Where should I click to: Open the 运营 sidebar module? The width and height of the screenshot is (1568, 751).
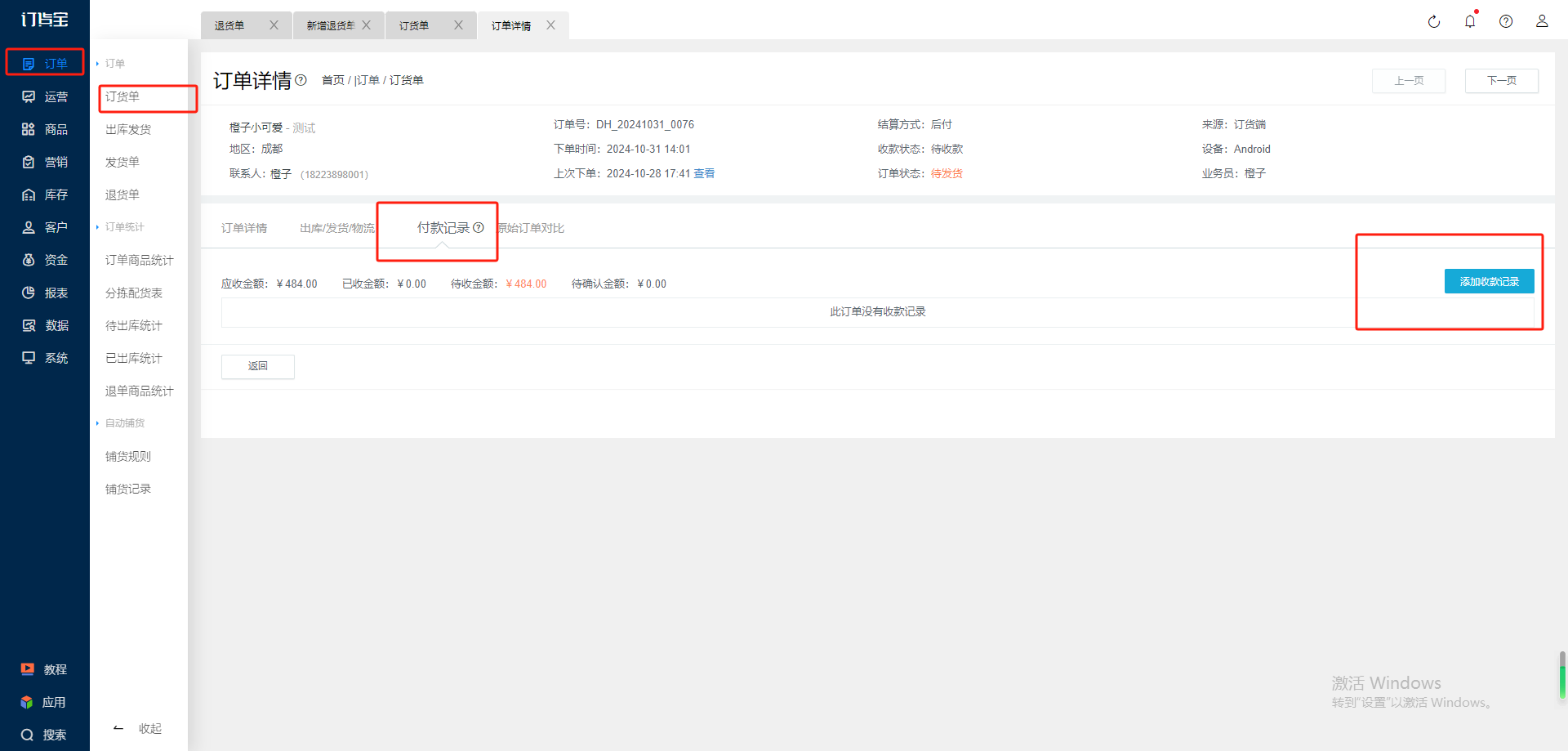[45, 96]
